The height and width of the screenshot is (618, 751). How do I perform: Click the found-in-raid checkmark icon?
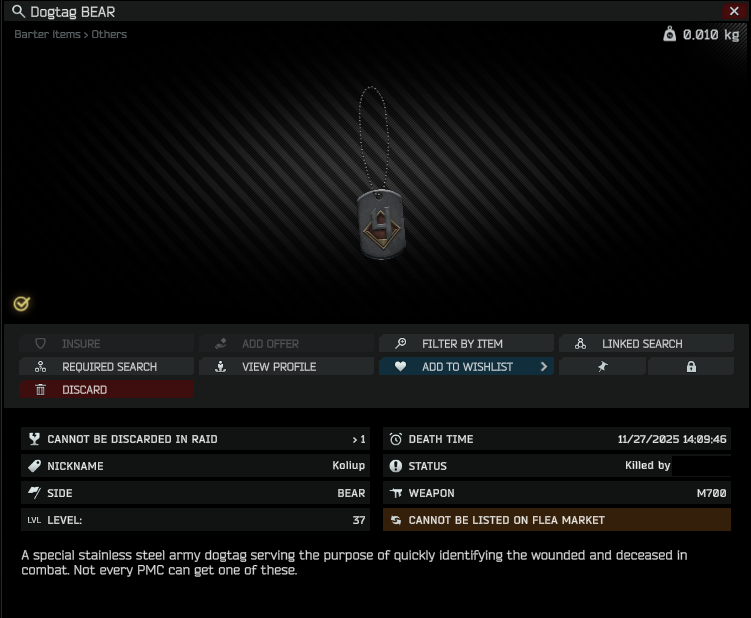pyautogui.click(x=22, y=303)
